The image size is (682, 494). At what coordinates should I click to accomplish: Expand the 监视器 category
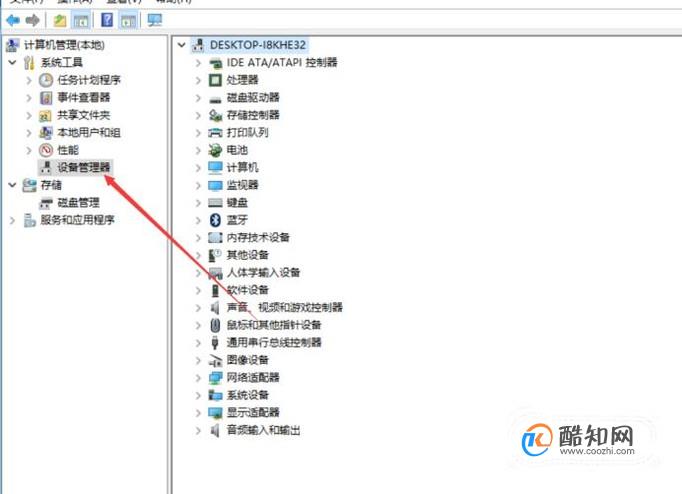point(198,185)
